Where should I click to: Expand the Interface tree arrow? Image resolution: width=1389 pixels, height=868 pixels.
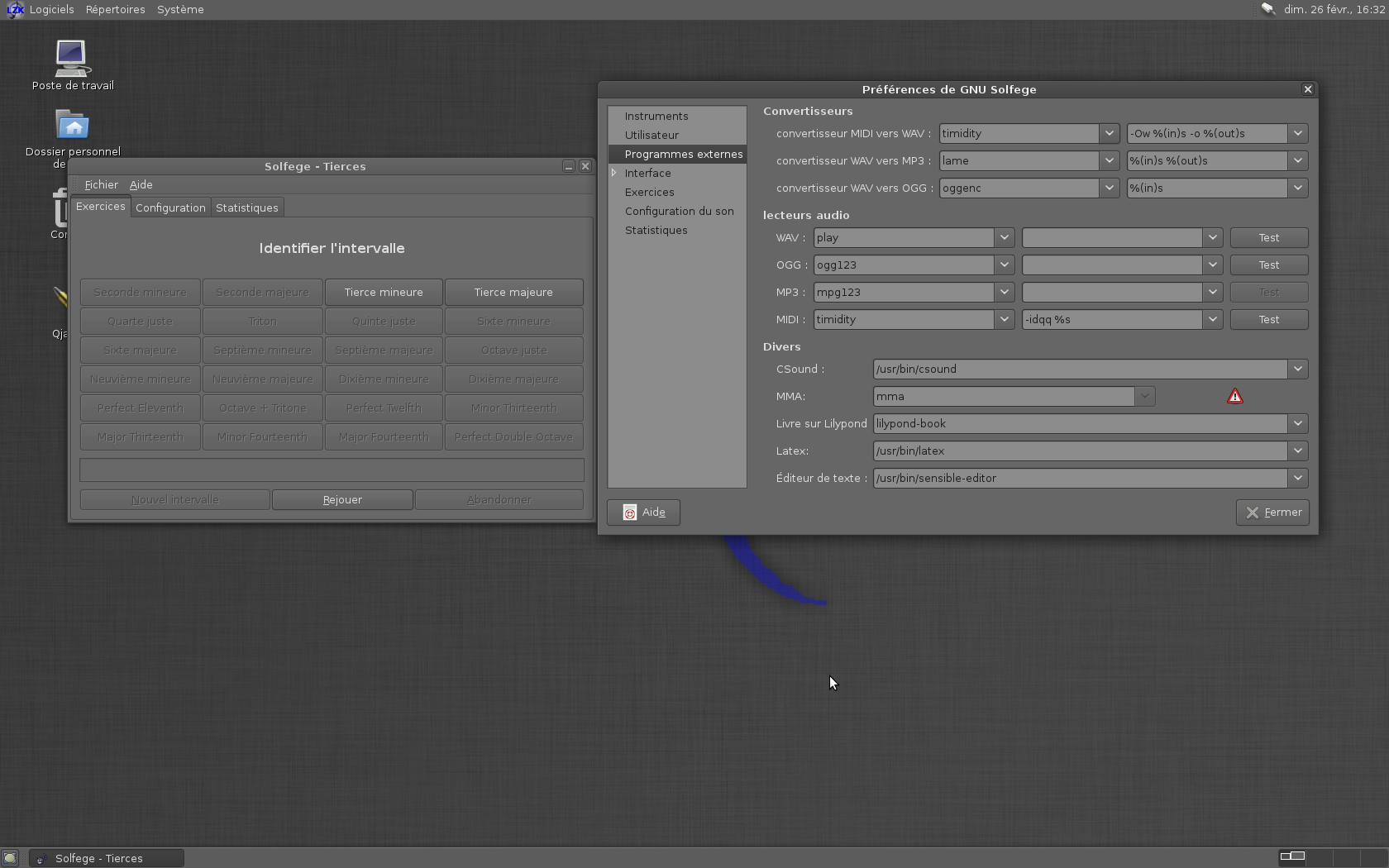(614, 173)
